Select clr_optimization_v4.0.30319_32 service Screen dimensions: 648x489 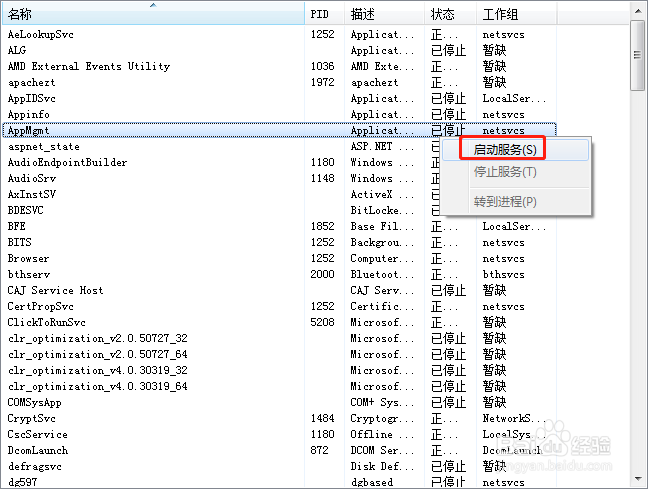(98, 370)
